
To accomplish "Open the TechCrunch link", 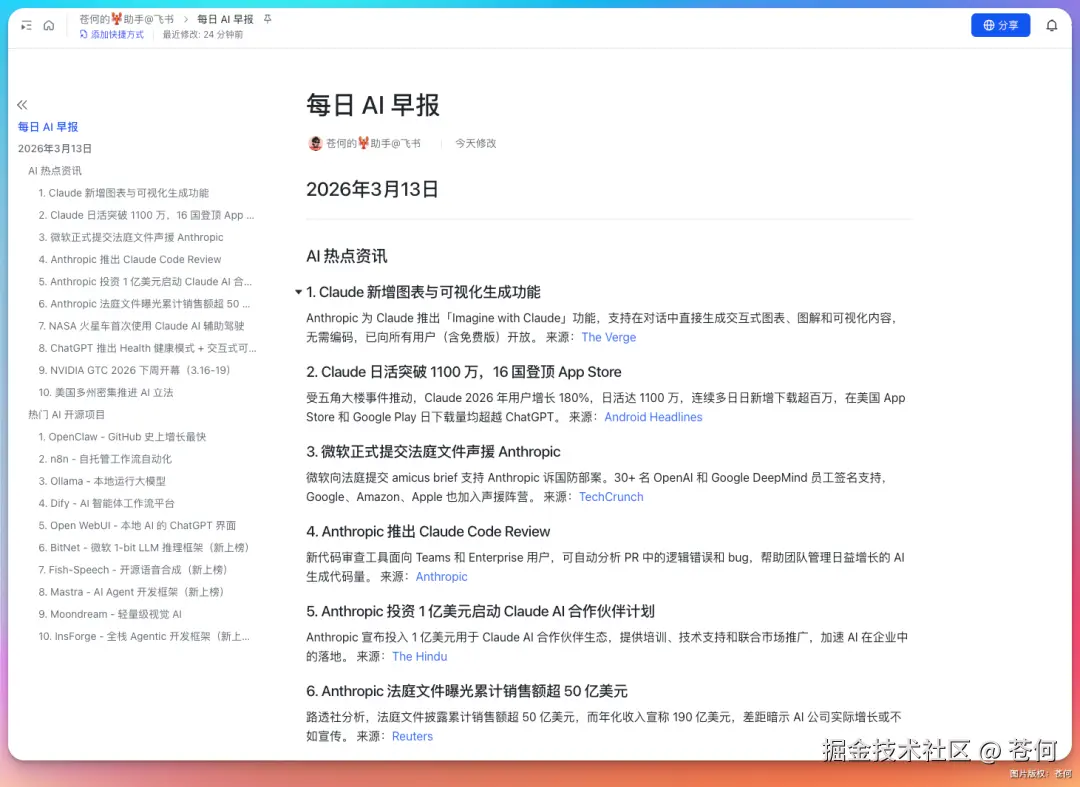I will (611, 496).
